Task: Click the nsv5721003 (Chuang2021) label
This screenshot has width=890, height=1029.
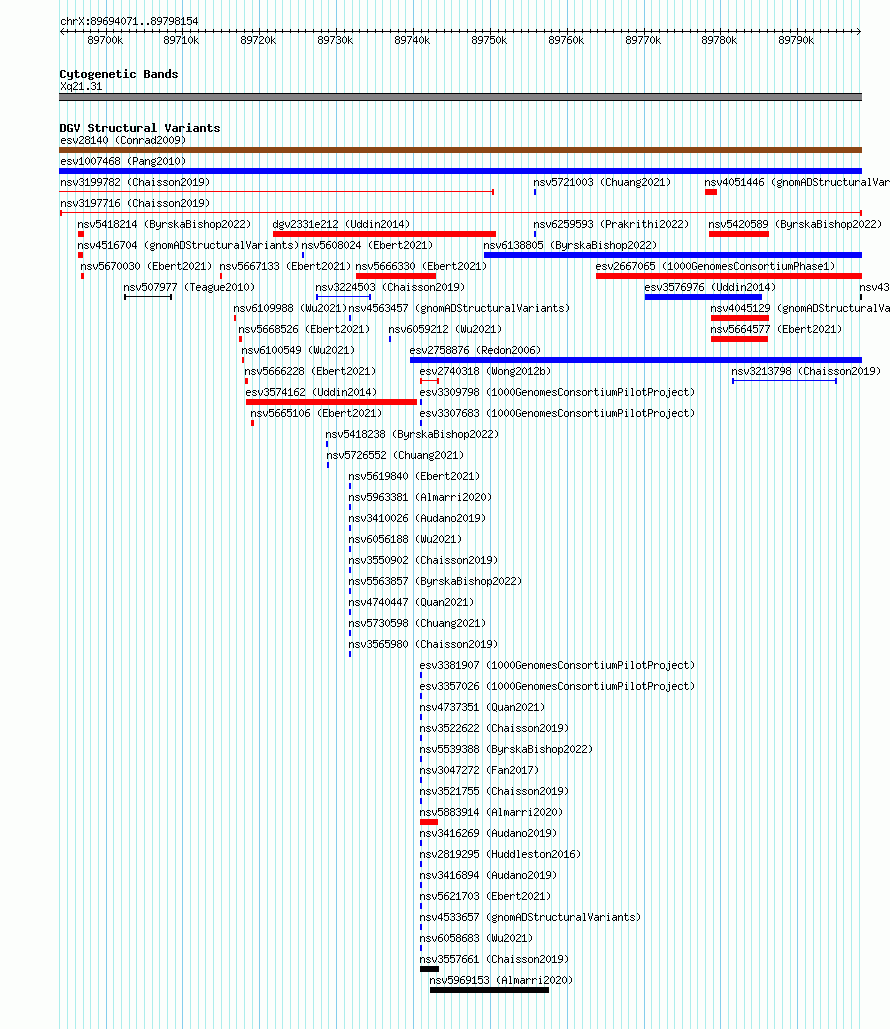Action: pos(602,182)
